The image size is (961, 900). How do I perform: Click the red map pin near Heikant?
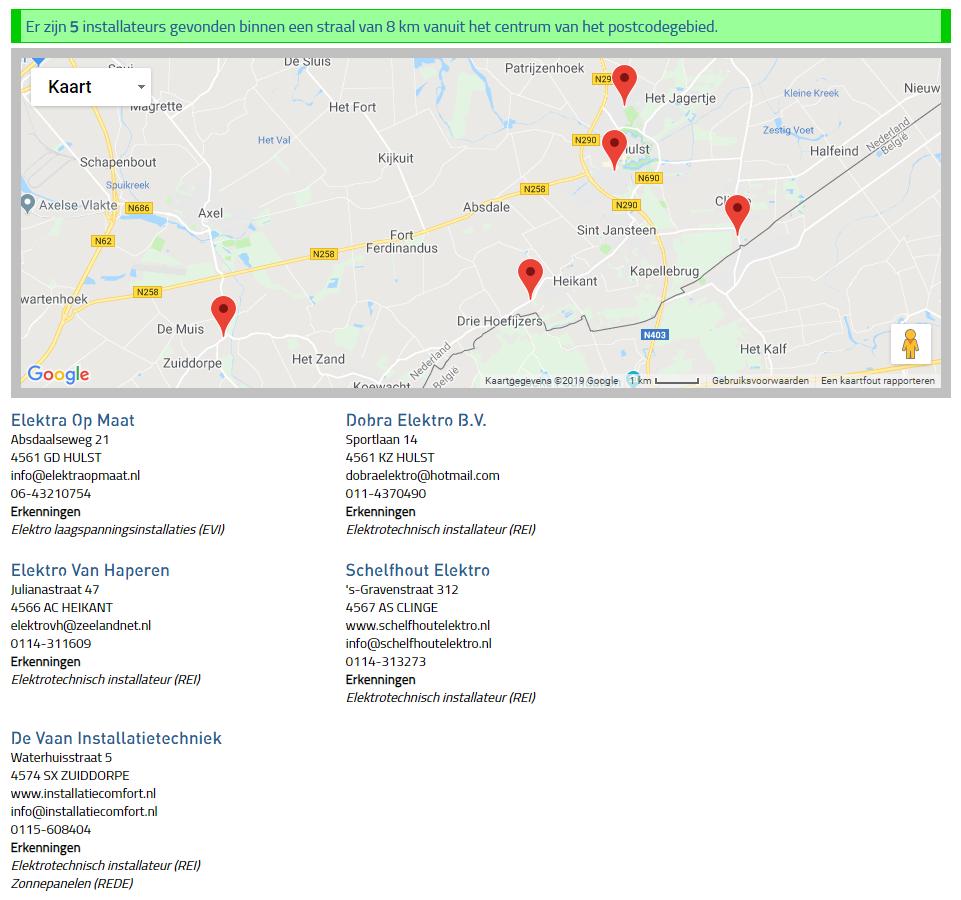coord(530,278)
